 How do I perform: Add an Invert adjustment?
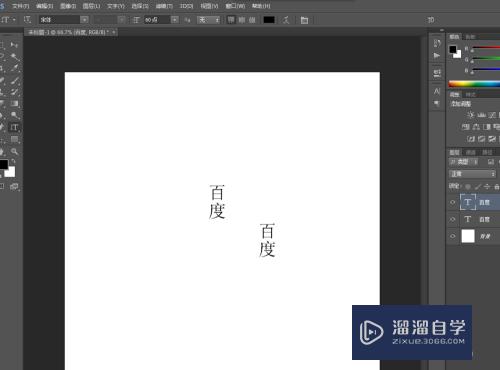point(471,139)
